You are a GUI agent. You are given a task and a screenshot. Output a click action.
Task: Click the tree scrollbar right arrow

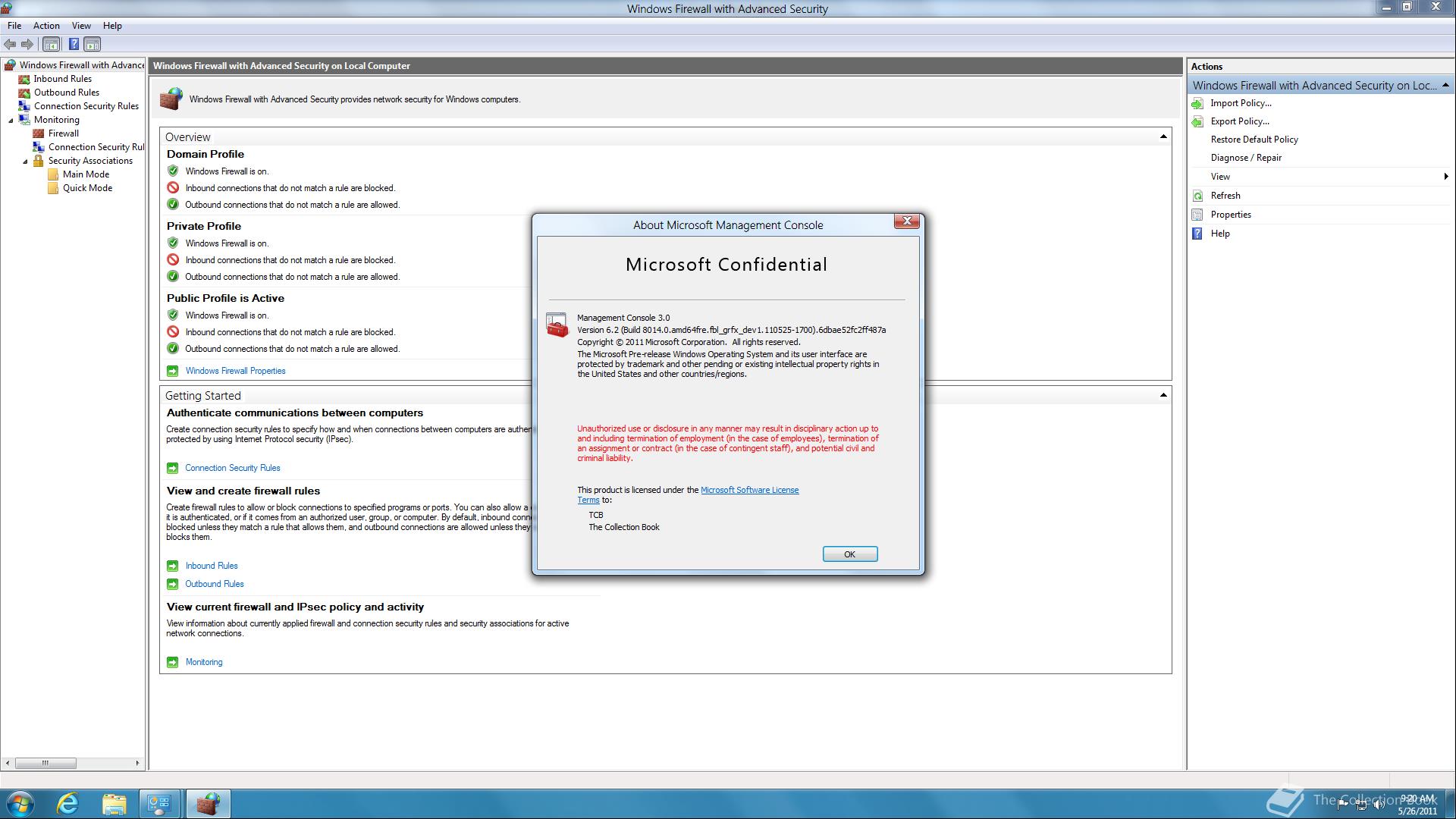(137, 763)
